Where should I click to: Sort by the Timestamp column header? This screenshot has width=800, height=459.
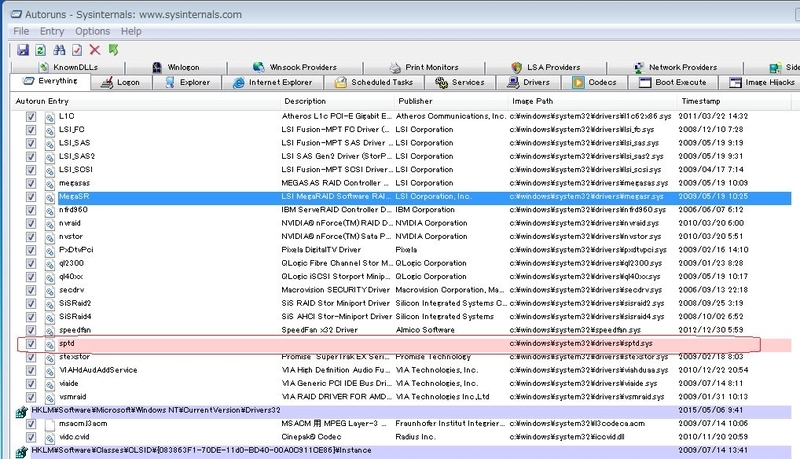tap(734, 101)
